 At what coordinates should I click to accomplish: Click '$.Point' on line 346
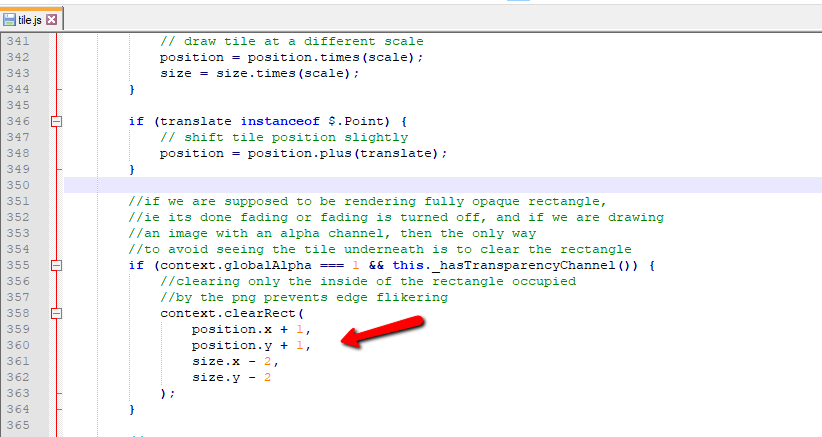point(356,122)
